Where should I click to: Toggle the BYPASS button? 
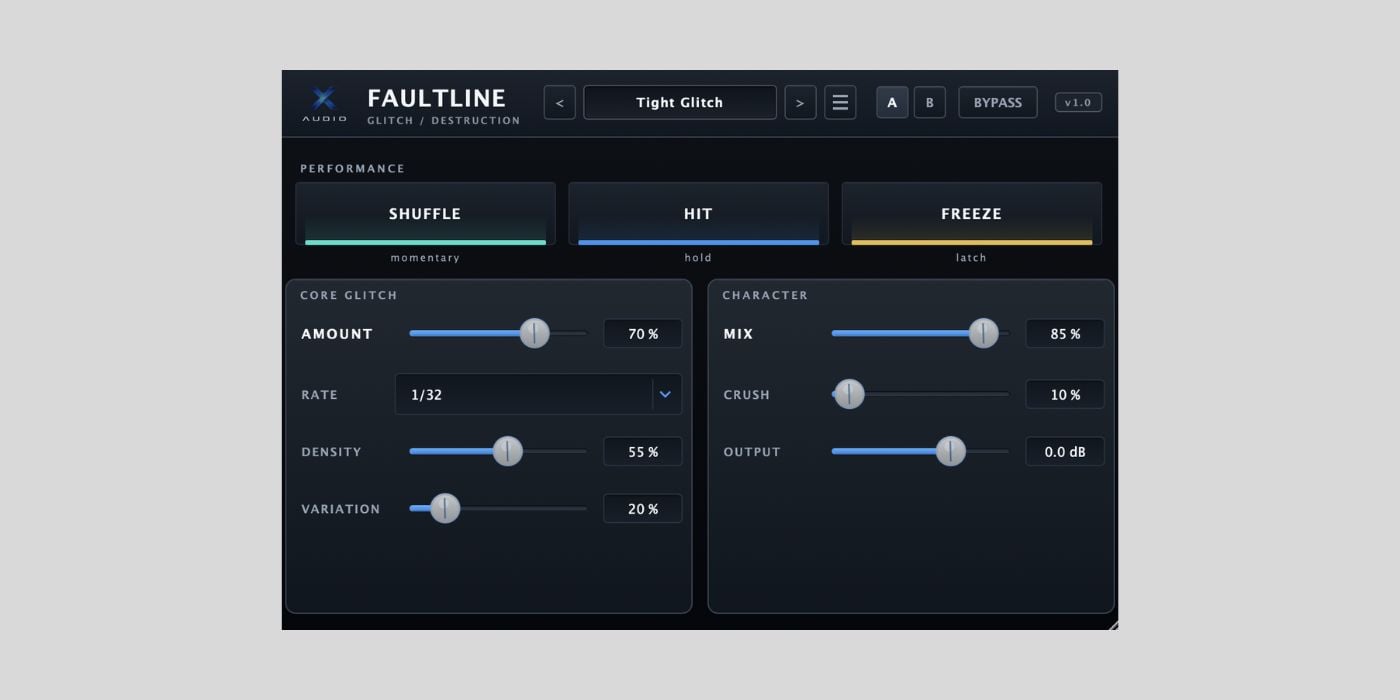[x=998, y=102]
